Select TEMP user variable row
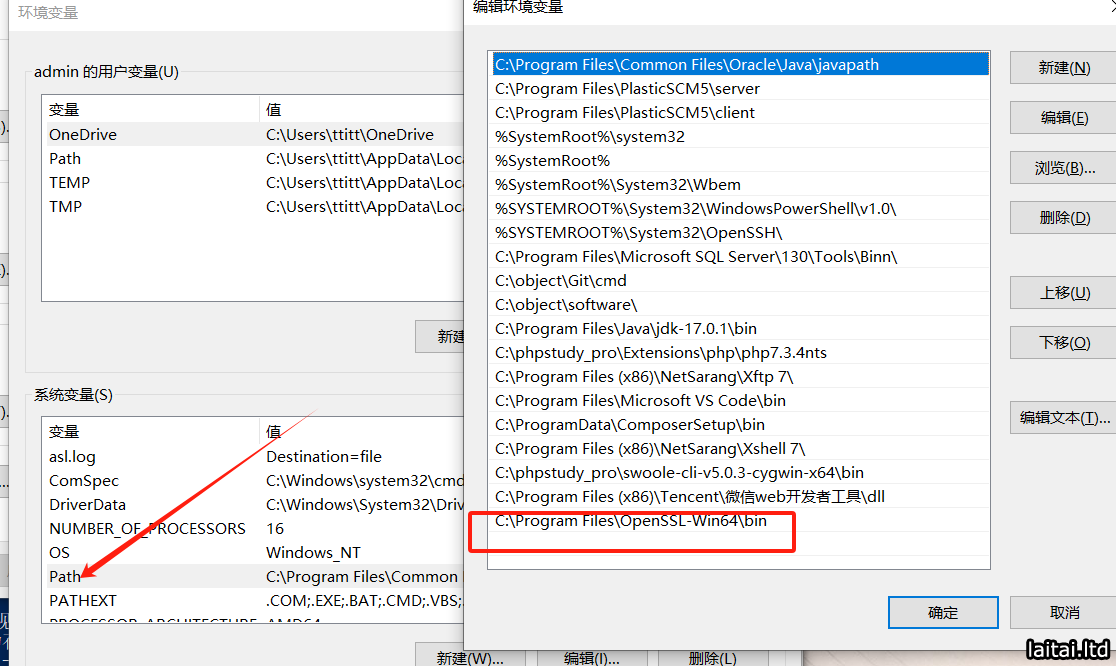The image size is (1116, 666). pyautogui.click(x=70, y=183)
